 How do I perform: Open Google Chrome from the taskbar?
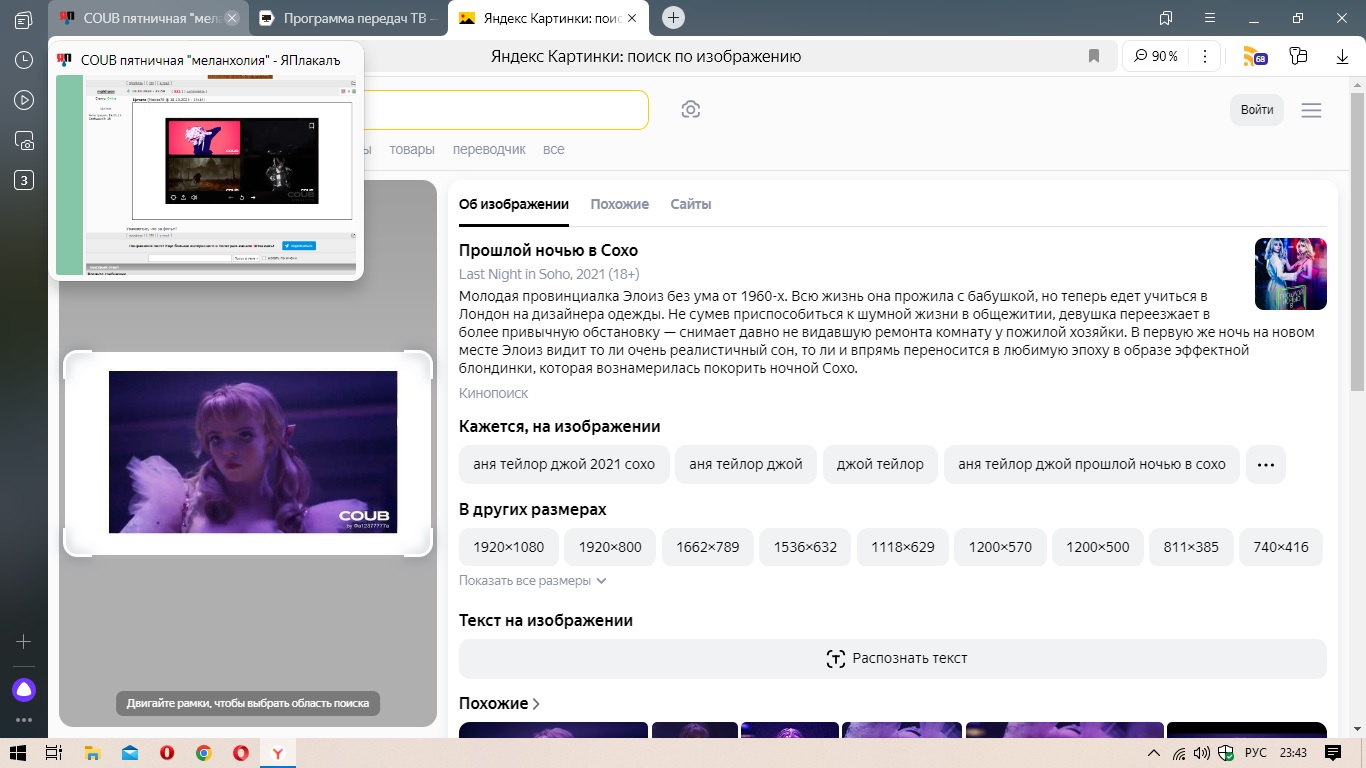coord(203,753)
